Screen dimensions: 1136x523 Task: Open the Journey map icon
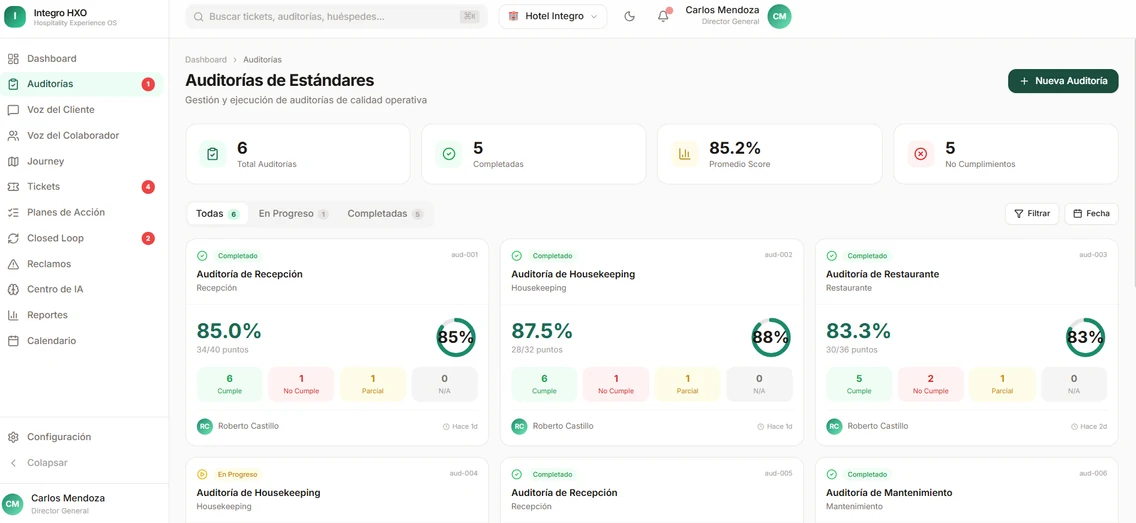pyautogui.click(x=13, y=162)
